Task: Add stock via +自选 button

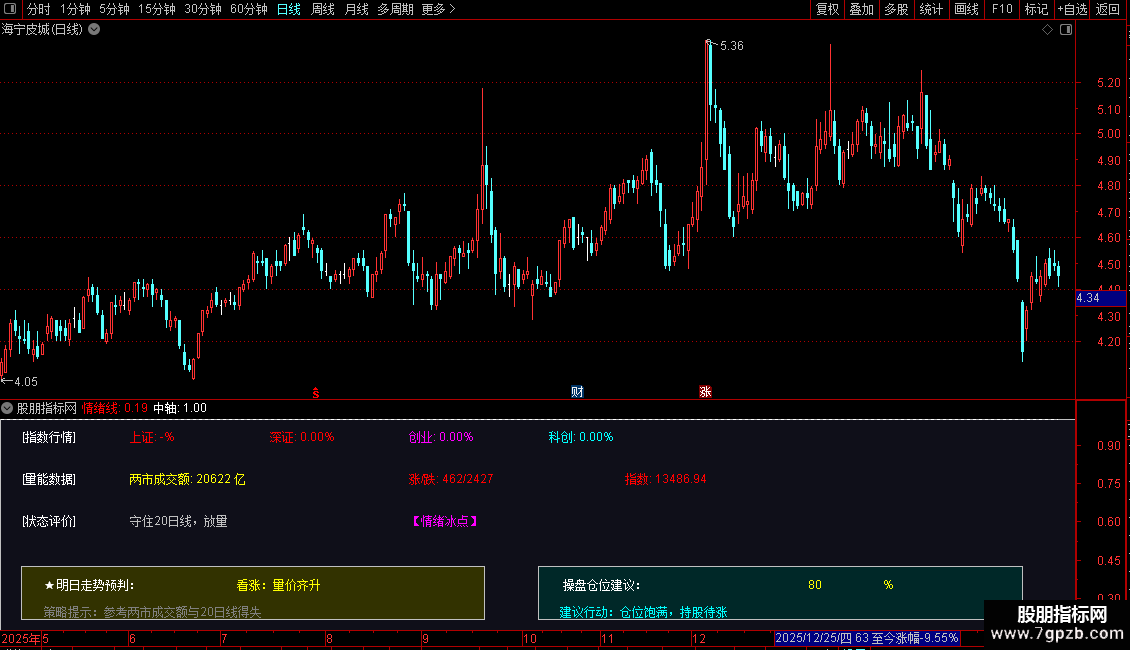Action: 1072,9
